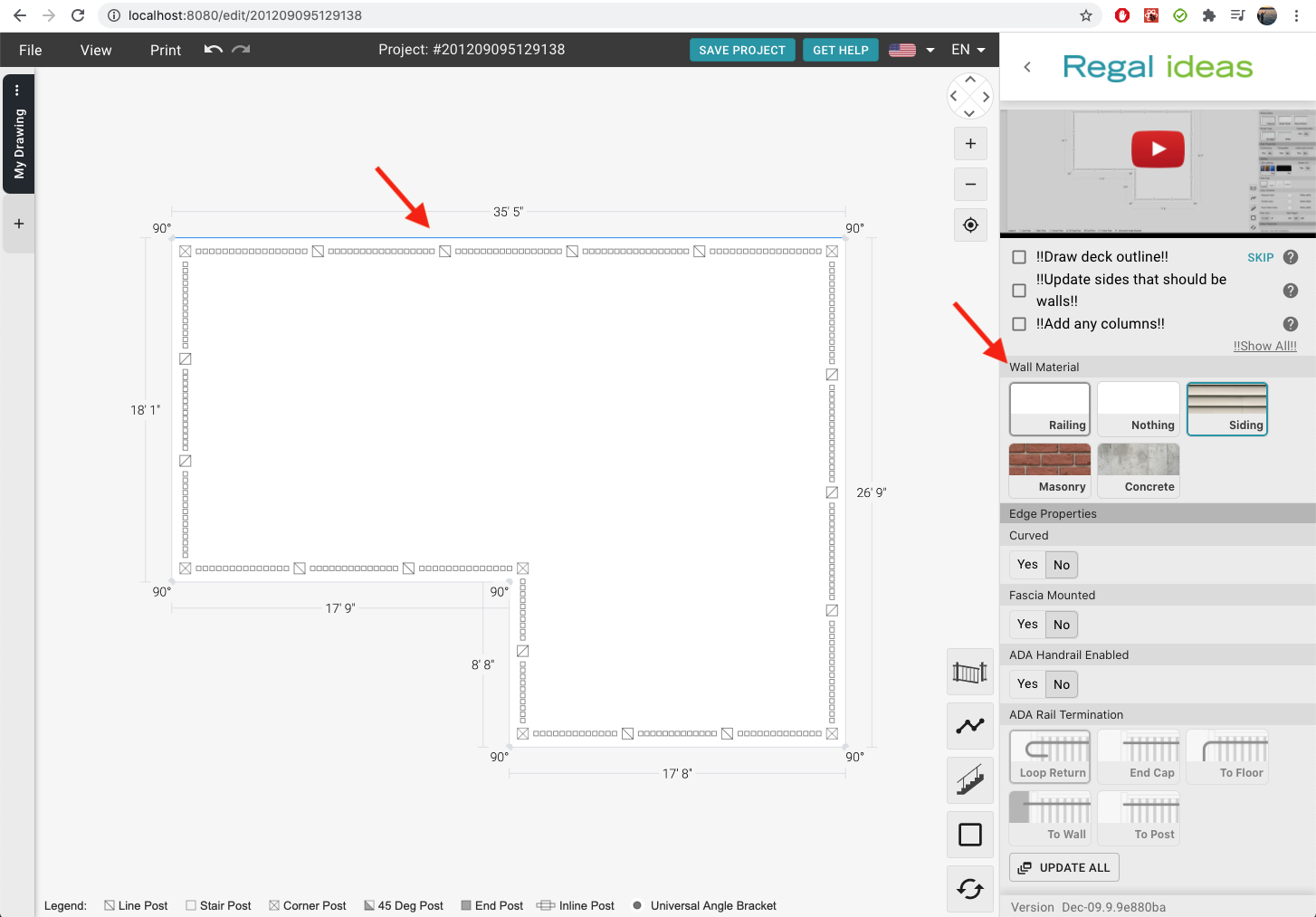1316x917 pixels.
Task: Open the File menu
Action: [x=31, y=50]
